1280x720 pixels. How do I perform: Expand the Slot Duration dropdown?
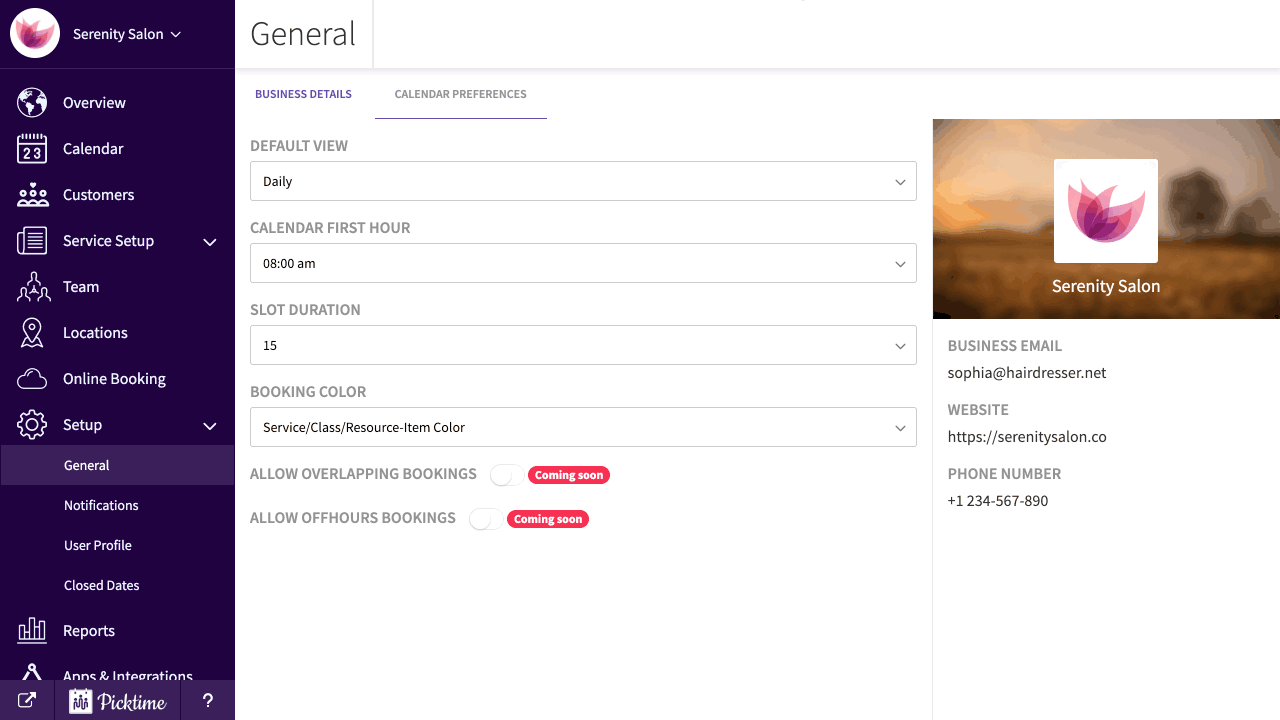tap(583, 345)
